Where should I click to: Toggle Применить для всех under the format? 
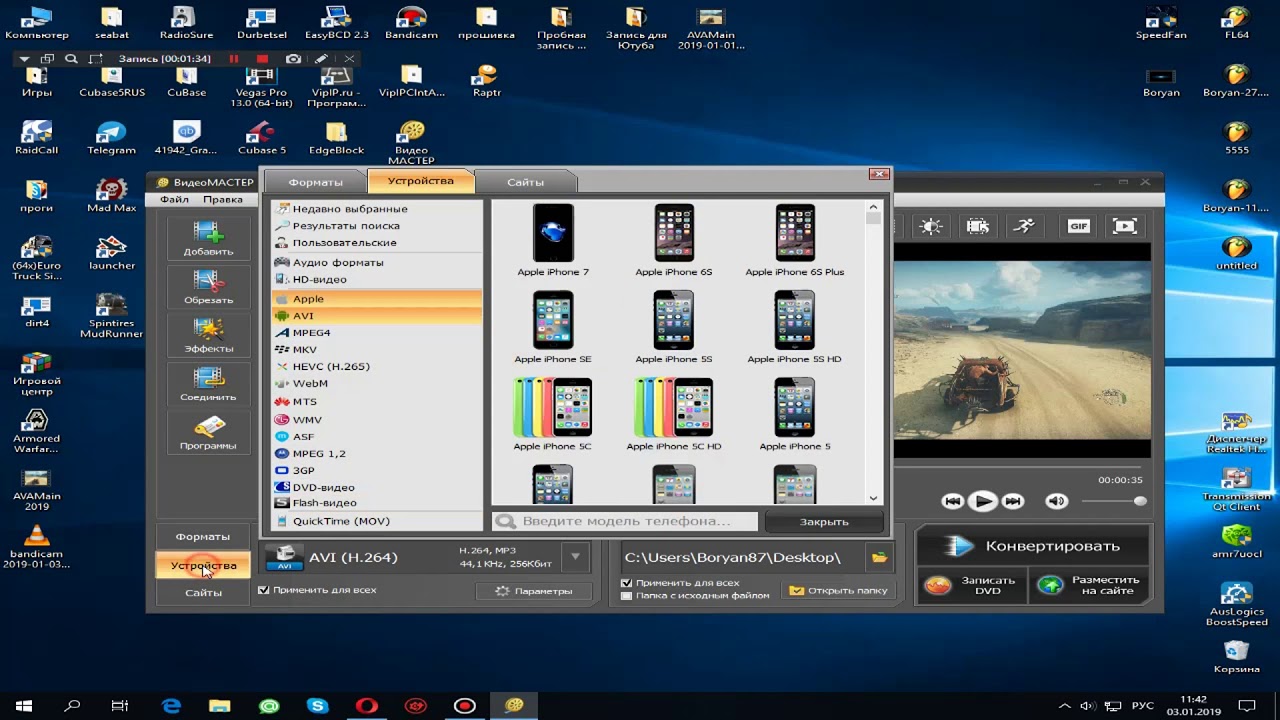click(264, 590)
